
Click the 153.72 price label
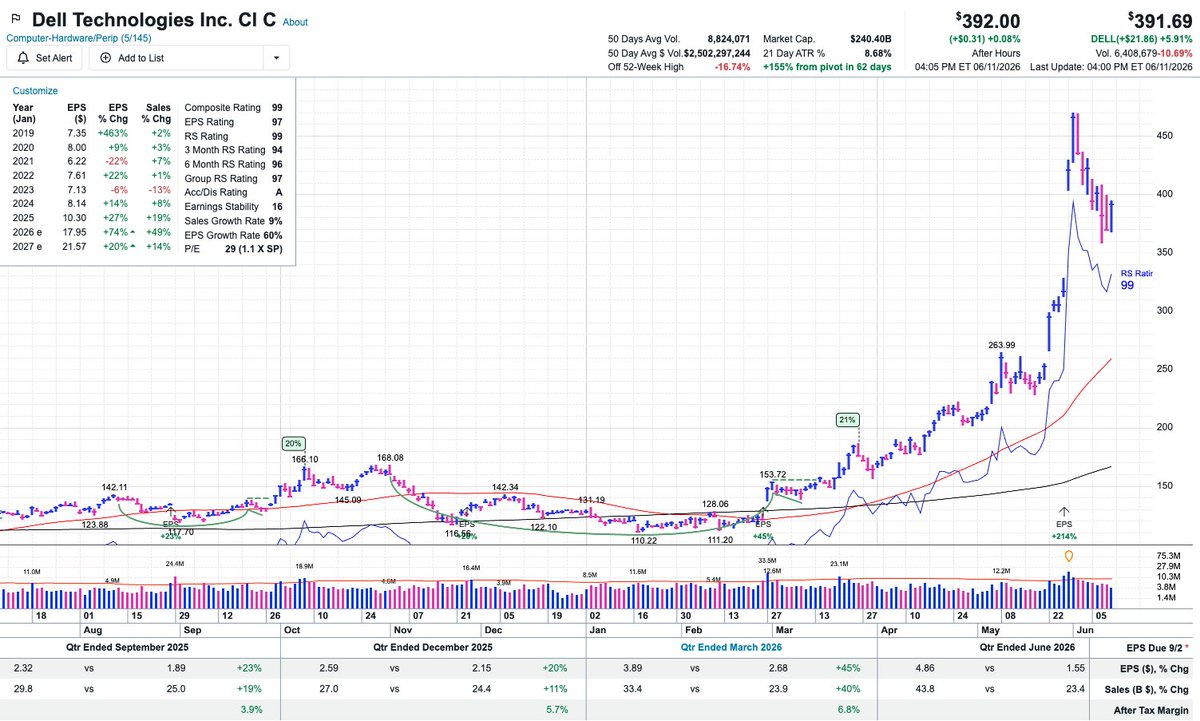[774, 474]
